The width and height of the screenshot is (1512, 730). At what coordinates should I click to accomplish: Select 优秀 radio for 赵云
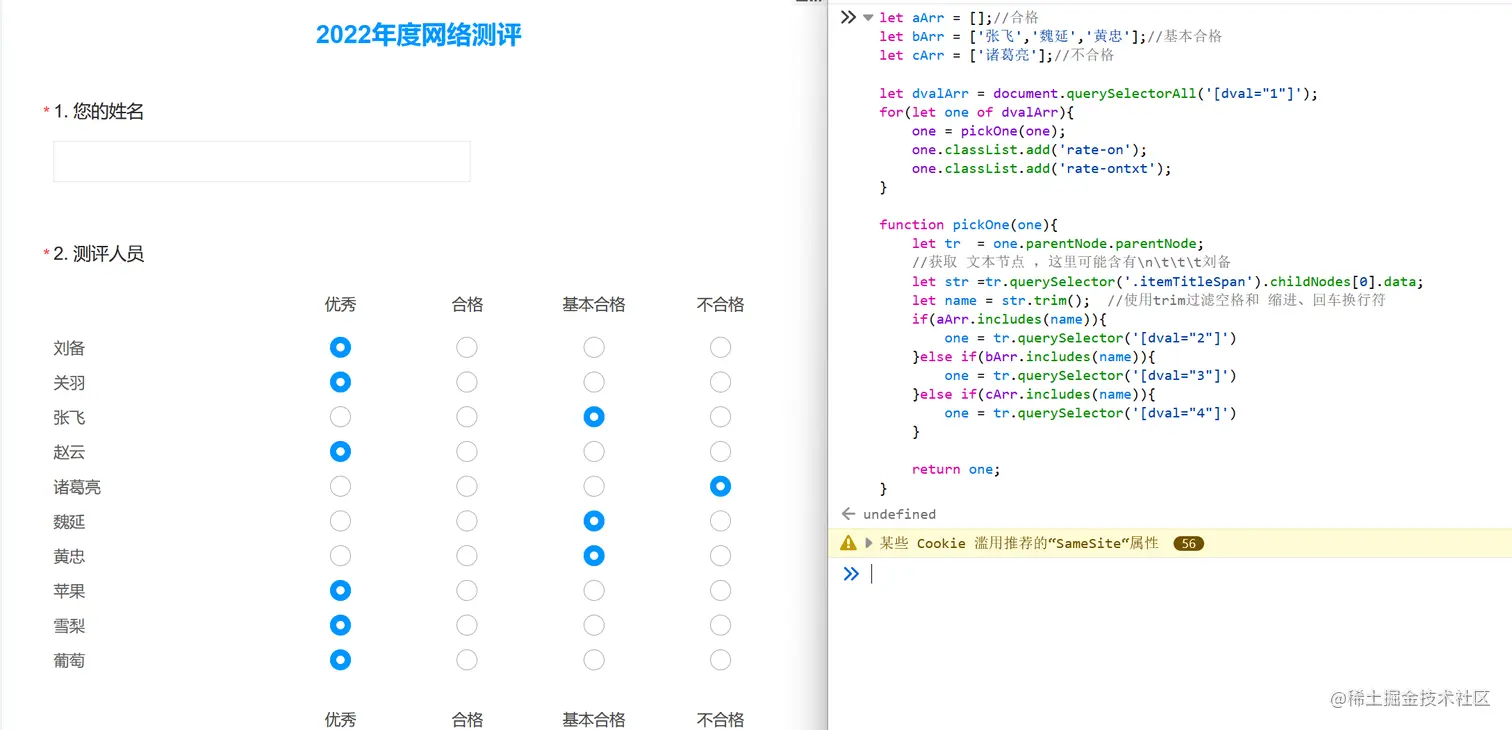pos(340,452)
